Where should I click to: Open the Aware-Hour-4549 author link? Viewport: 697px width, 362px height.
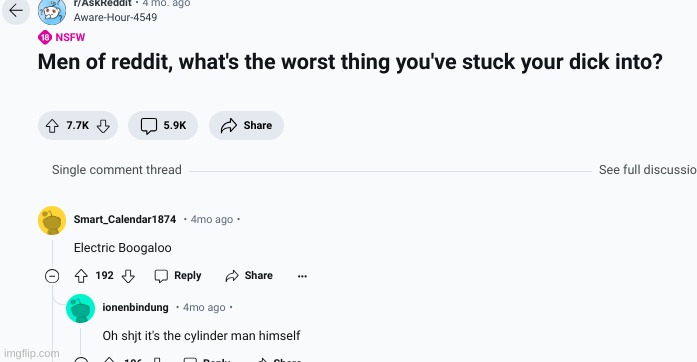116,17
